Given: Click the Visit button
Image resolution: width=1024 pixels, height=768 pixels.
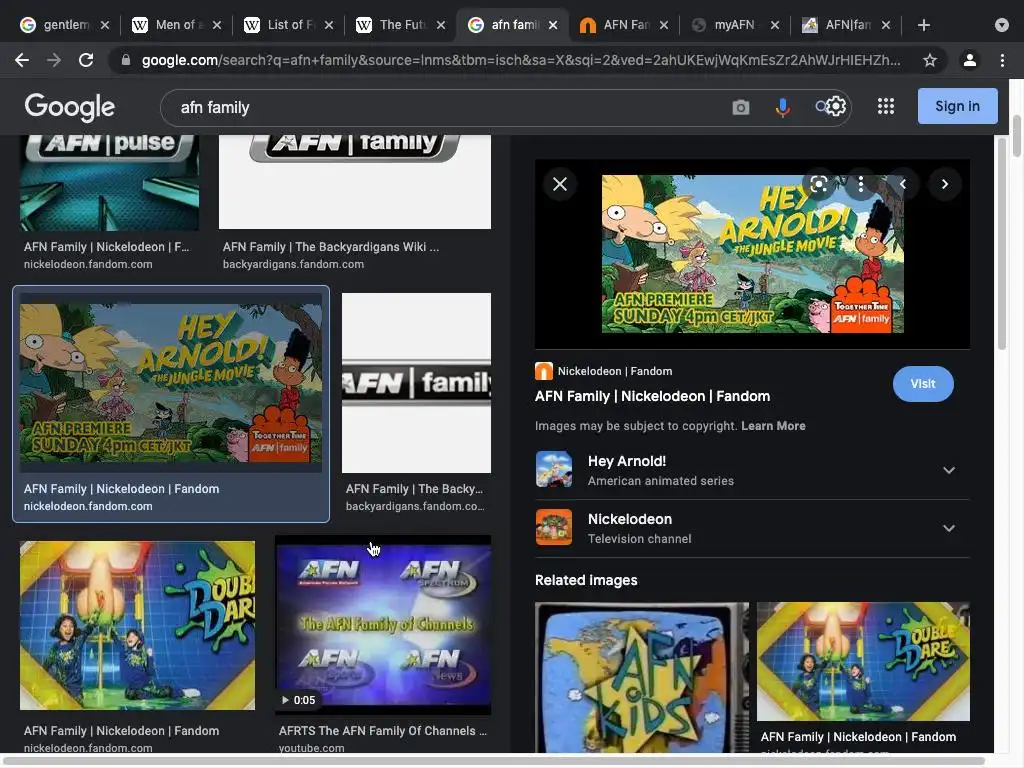Looking at the screenshot, I should (x=923, y=384).
